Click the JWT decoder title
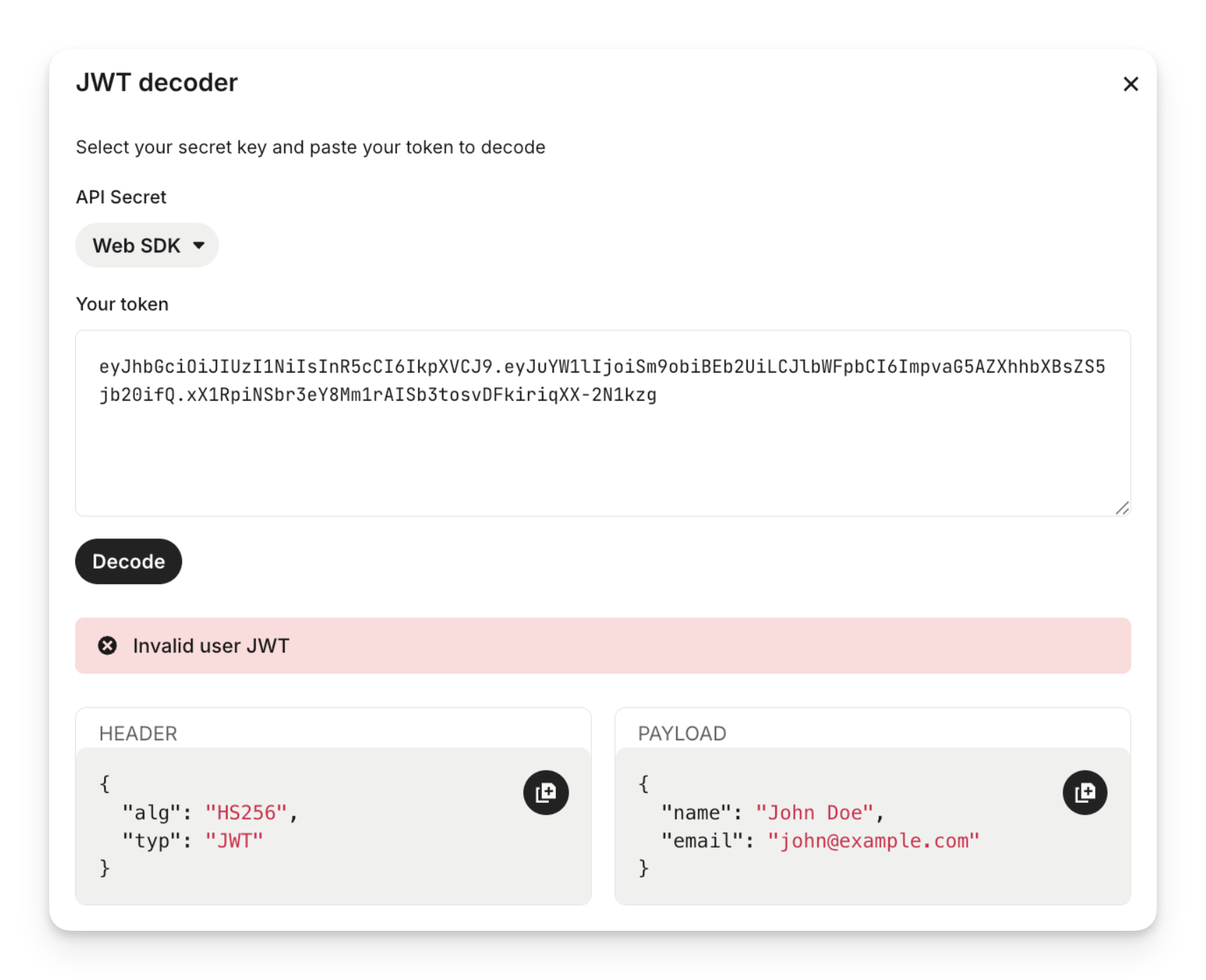This screenshot has width=1206, height=980. pyautogui.click(x=157, y=83)
